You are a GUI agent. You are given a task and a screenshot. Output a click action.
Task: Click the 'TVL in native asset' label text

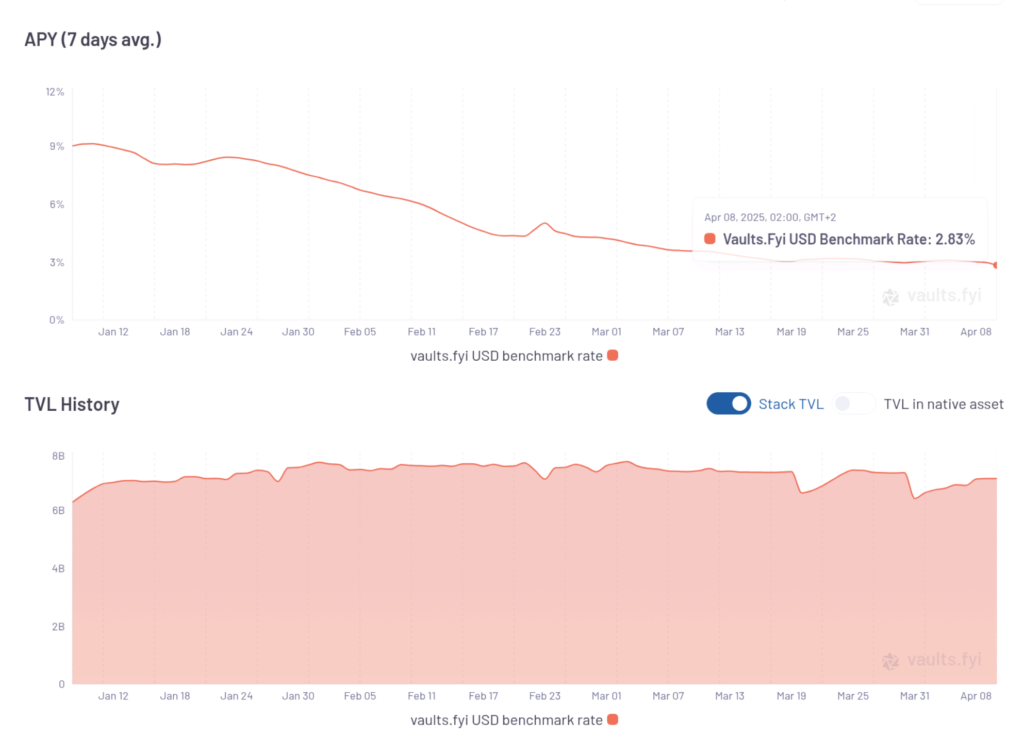pos(944,404)
